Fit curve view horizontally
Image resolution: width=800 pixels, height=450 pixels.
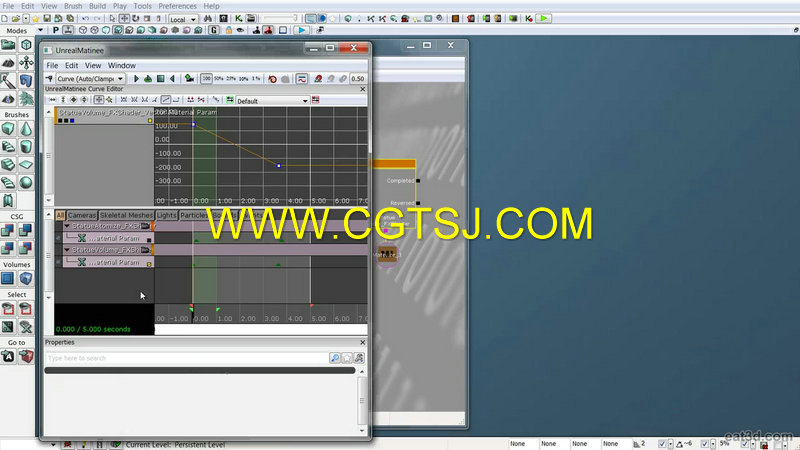tap(53, 100)
